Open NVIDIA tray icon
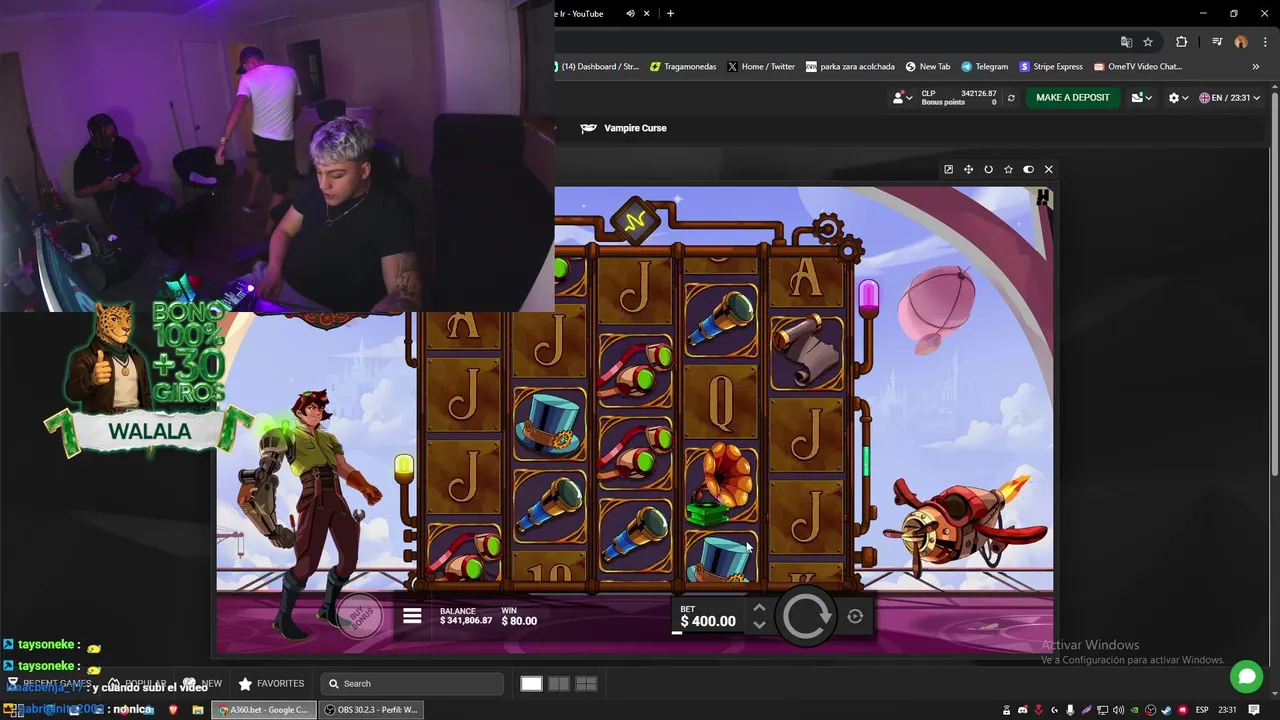This screenshot has width=1280, height=720. click(1135, 710)
